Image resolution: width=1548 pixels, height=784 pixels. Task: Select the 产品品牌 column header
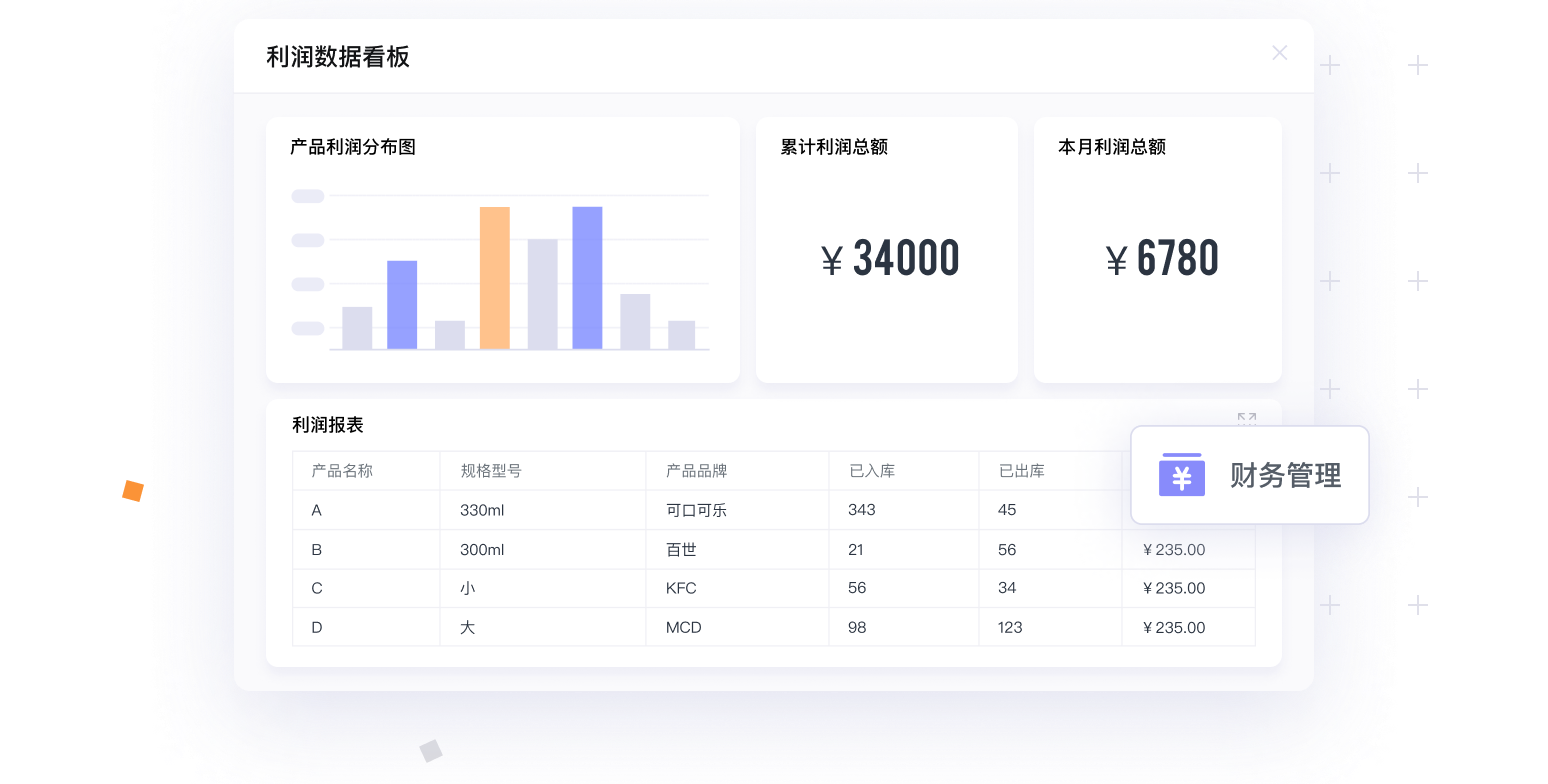pos(696,471)
